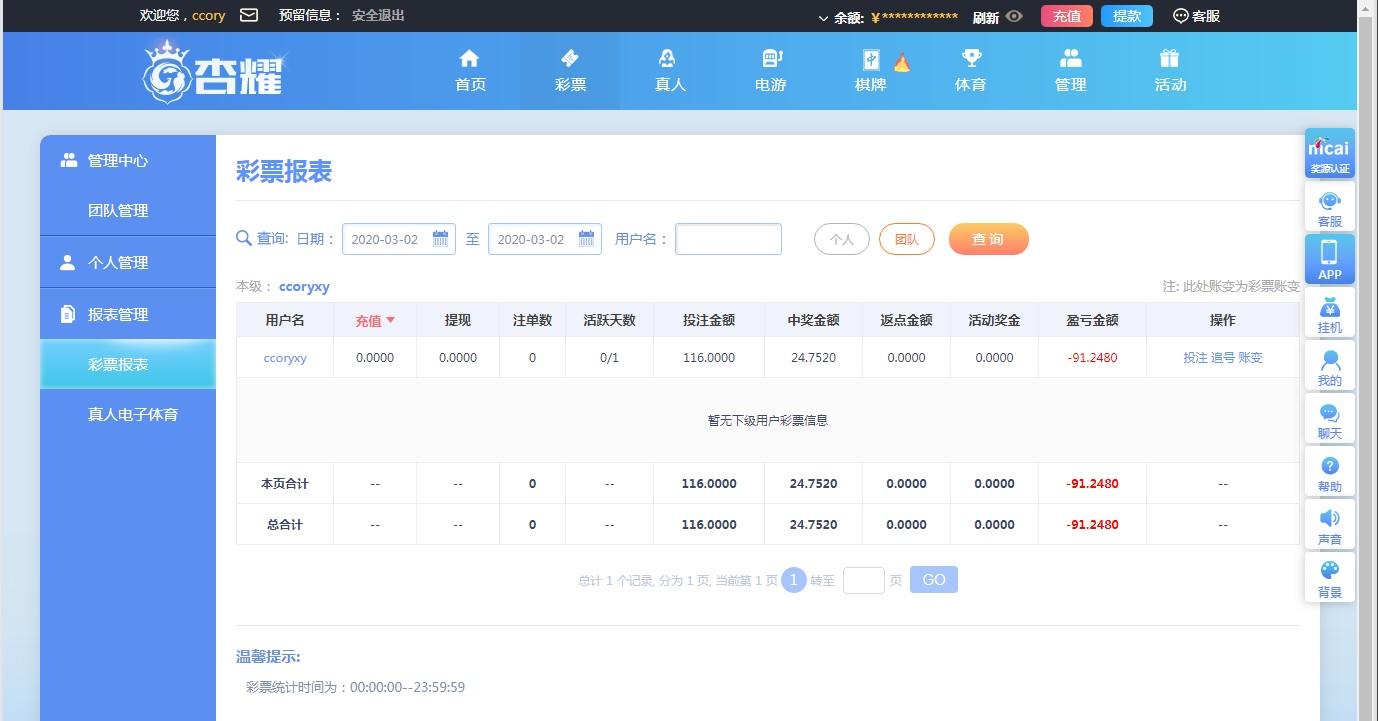Screen dimensions: 1378x721
Task: Click 追号 in the ccoryxy row
Action: click(1223, 358)
